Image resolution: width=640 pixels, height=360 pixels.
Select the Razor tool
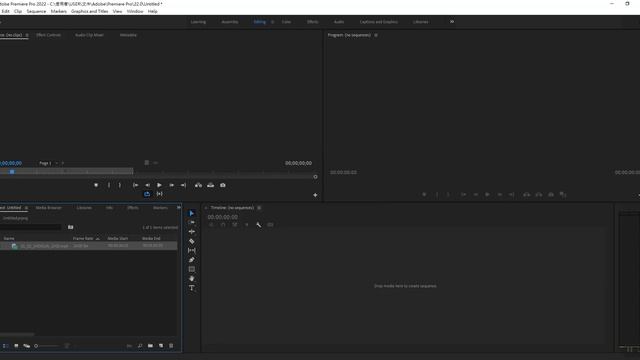click(191, 241)
